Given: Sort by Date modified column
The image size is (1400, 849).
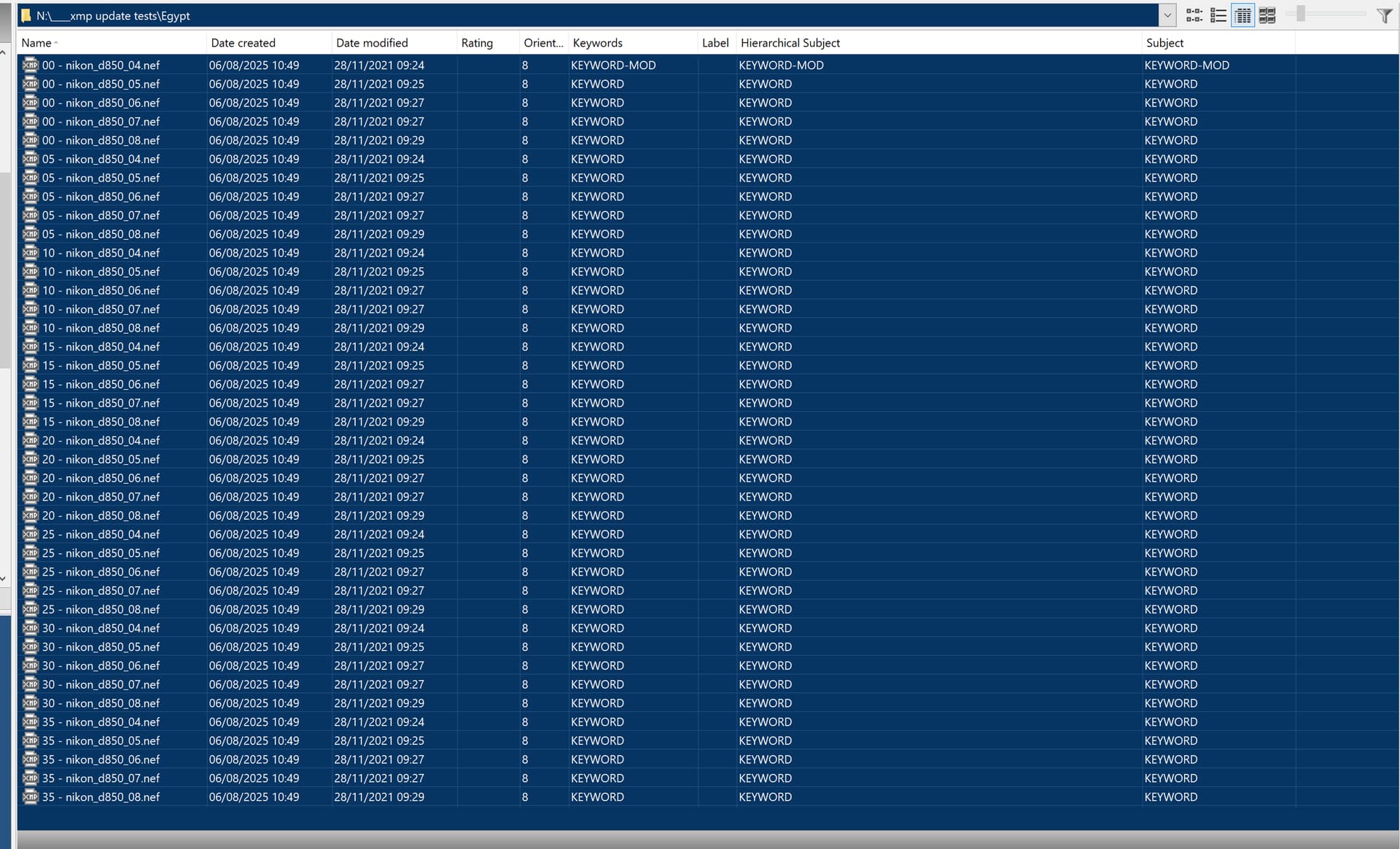Looking at the screenshot, I should point(372,43).
